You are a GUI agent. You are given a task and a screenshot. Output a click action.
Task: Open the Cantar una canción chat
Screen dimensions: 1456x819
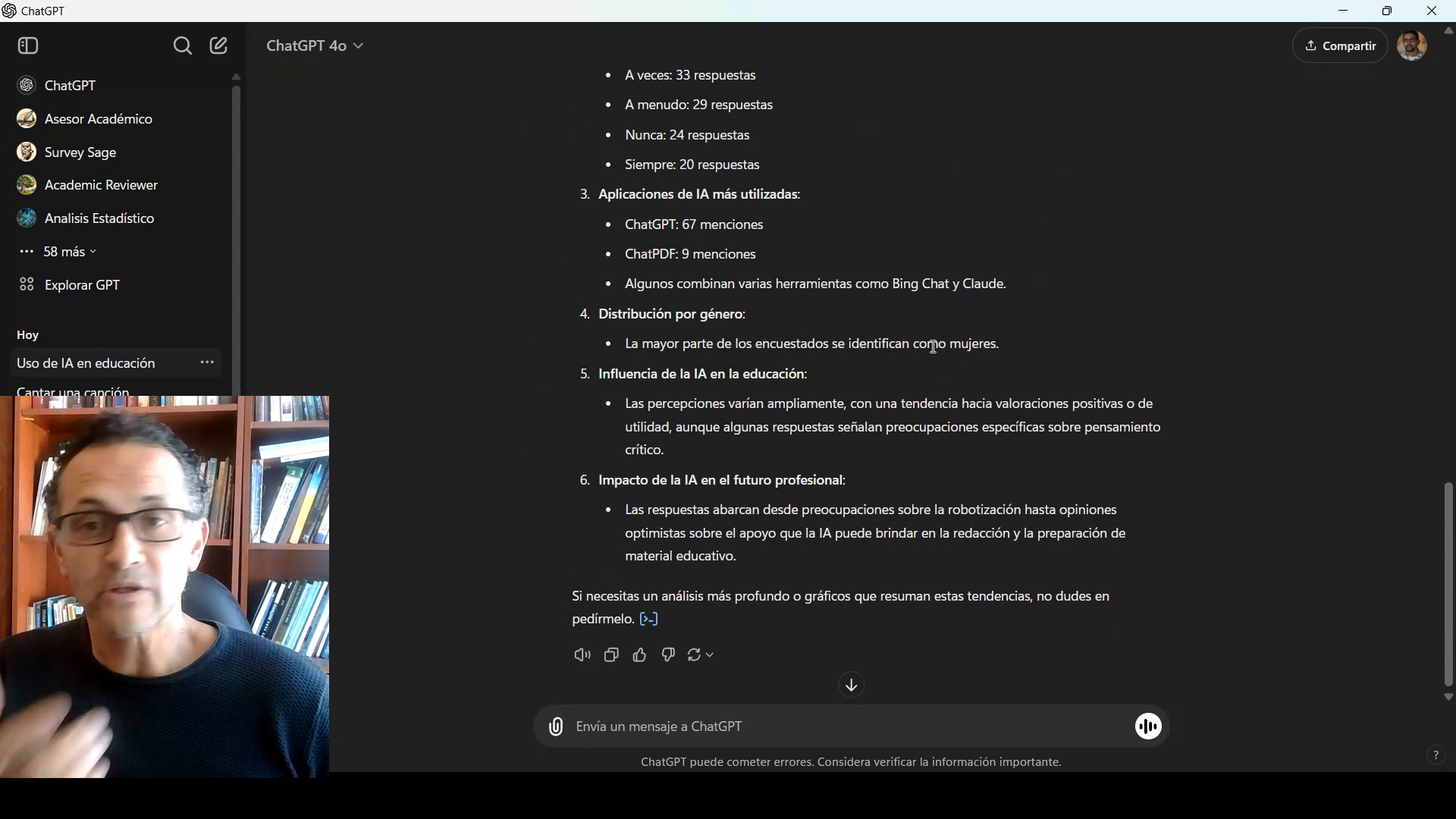(73, 391)
